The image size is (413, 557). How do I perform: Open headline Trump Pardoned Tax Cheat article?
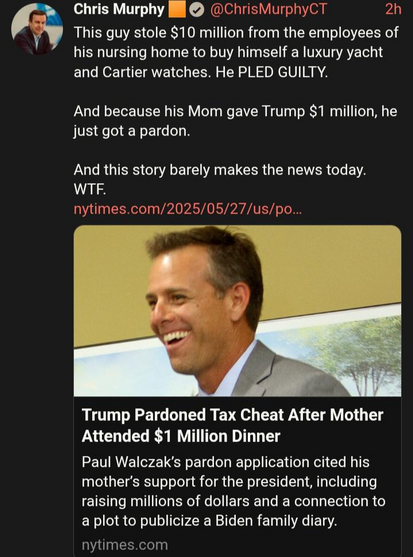pyautogui.click(x=232, y=425)
